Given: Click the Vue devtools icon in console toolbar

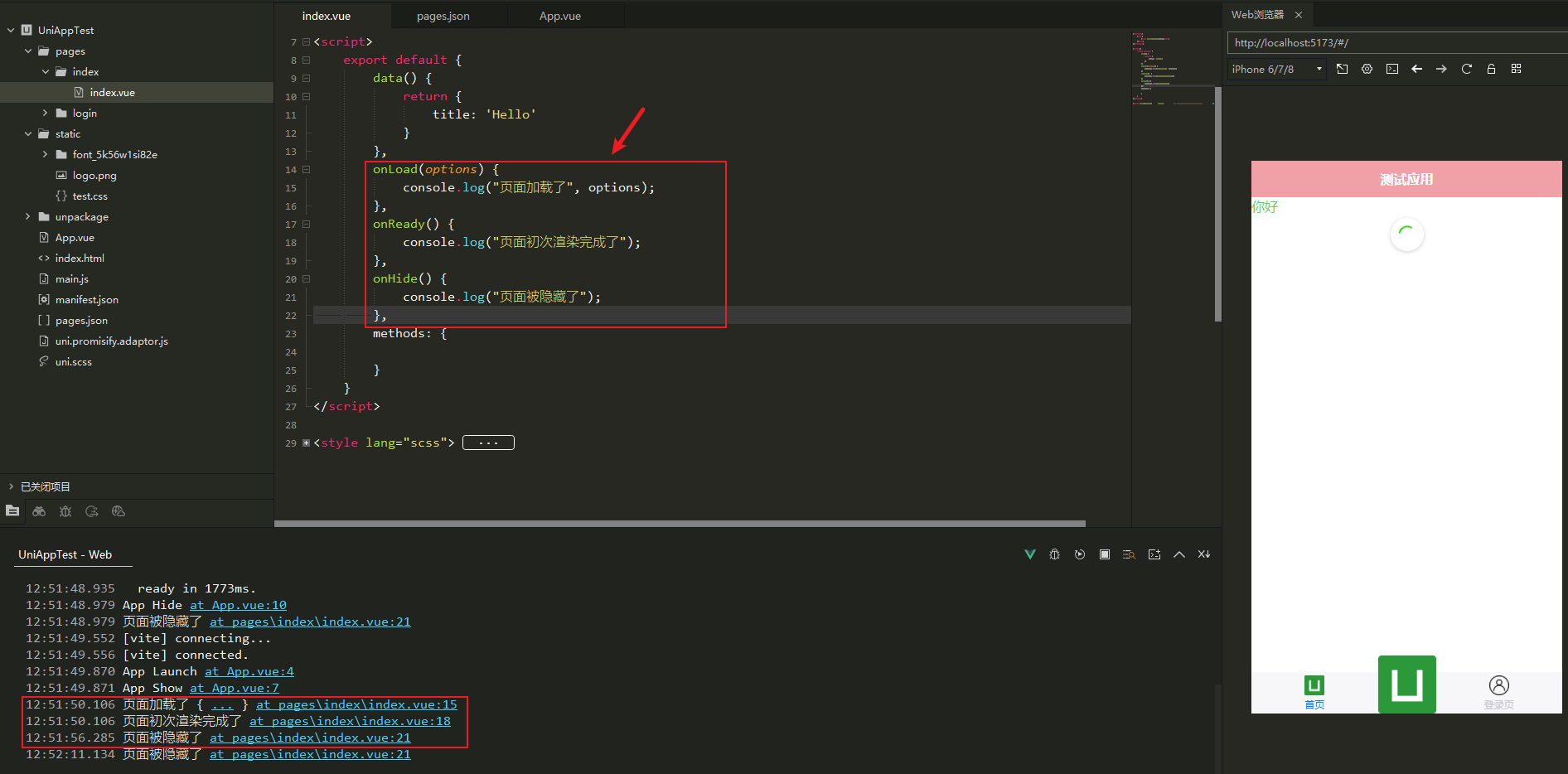Looking at the screenshot, I should [x=1030, y=554].
